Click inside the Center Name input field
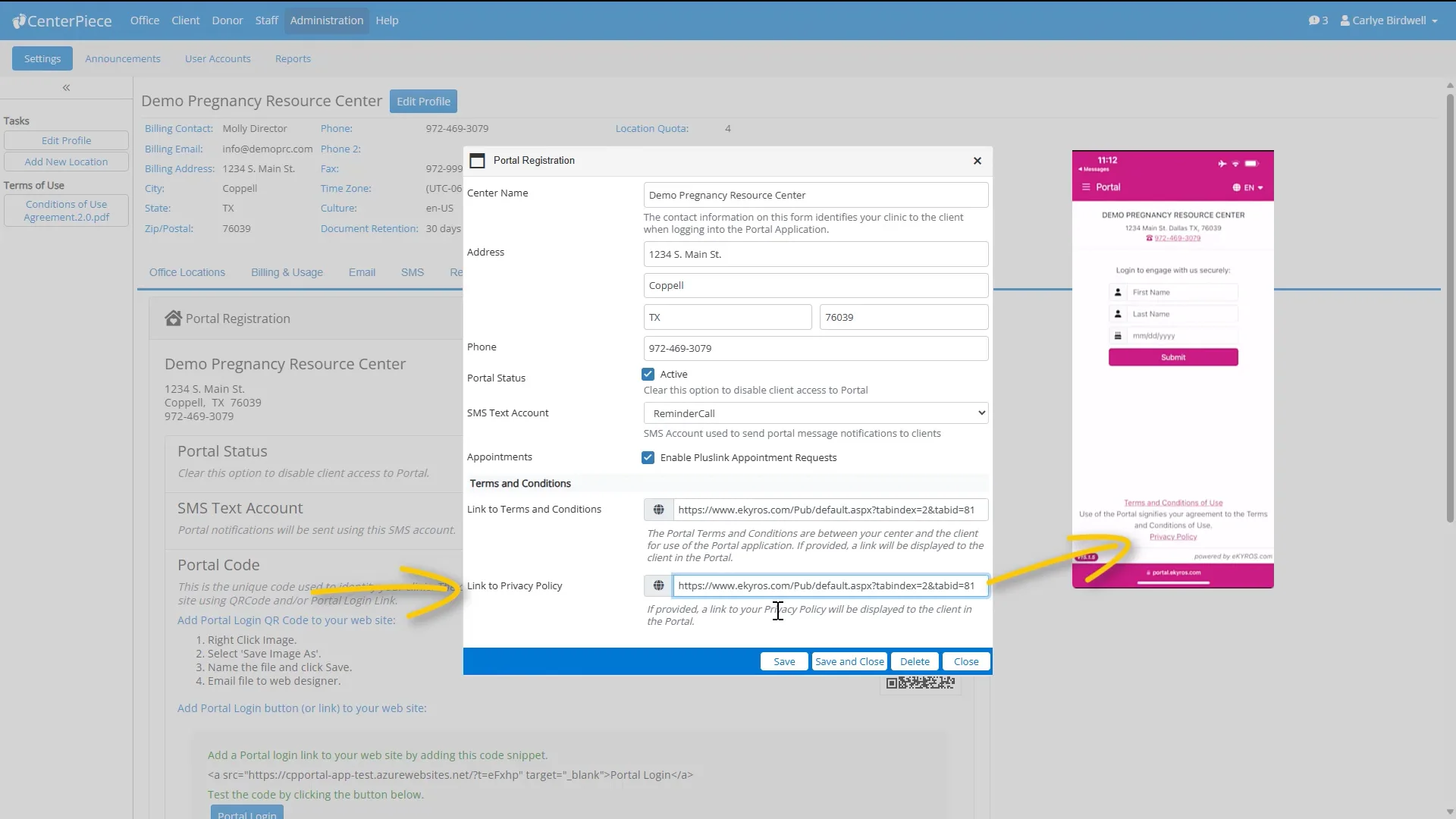This screenshot has width=1456, height=819. 815,195
